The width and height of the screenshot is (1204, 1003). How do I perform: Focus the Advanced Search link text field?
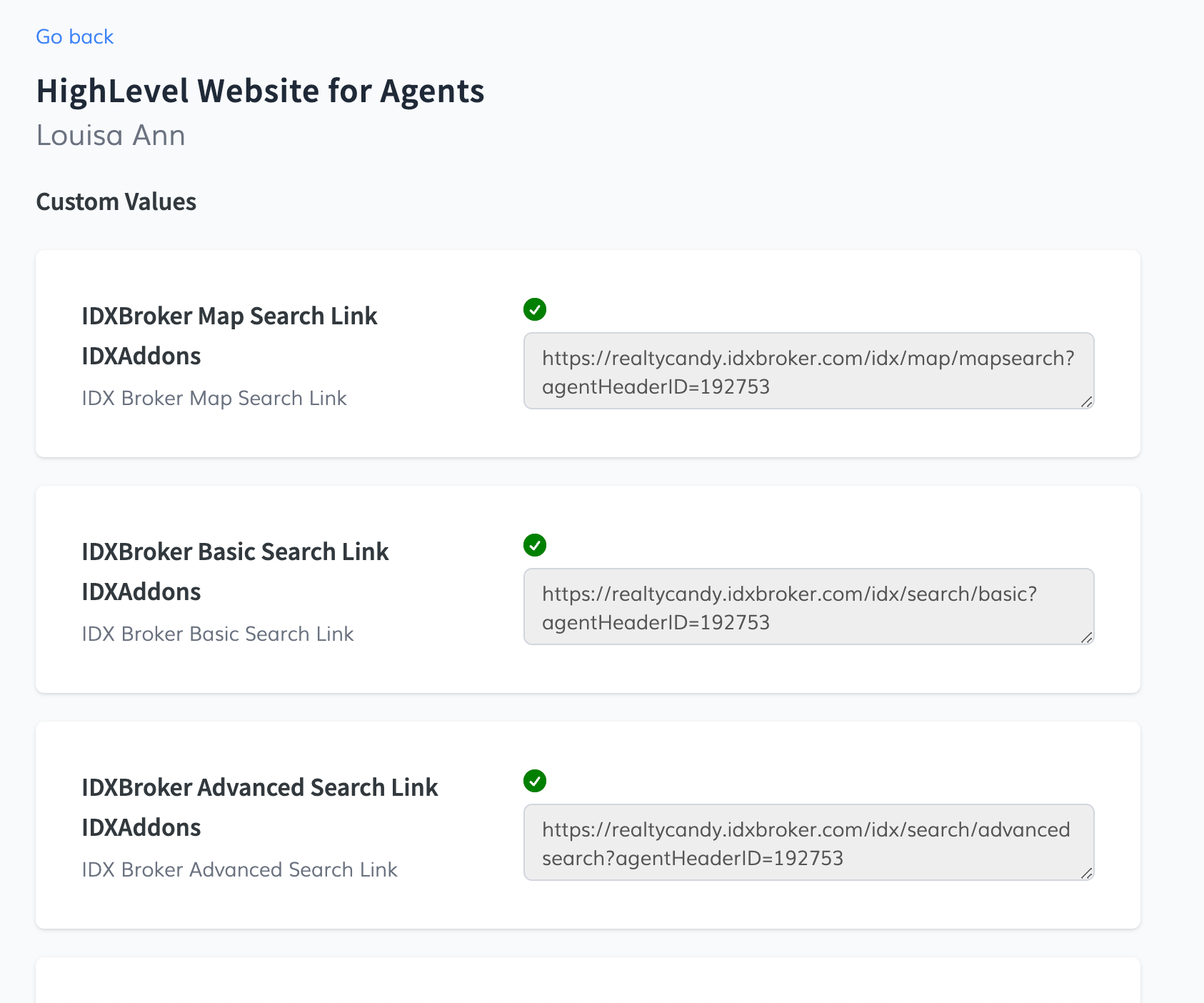808,843
